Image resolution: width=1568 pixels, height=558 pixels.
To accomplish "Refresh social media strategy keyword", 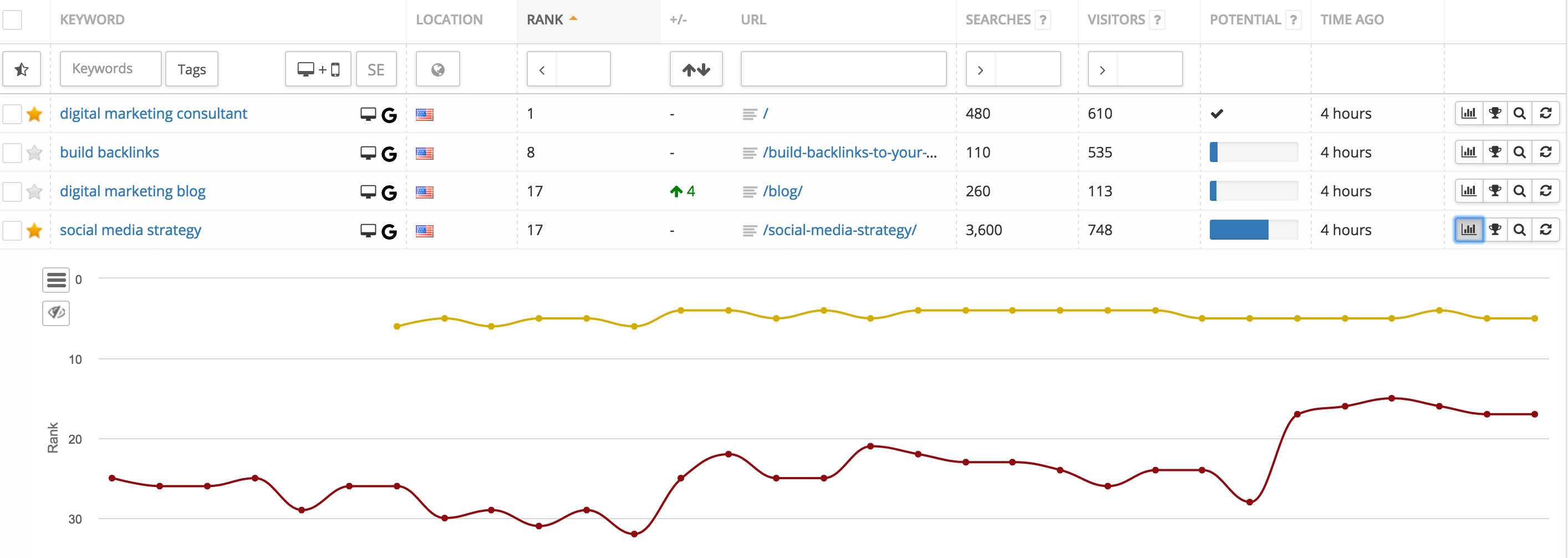I will coord(1546,230).
